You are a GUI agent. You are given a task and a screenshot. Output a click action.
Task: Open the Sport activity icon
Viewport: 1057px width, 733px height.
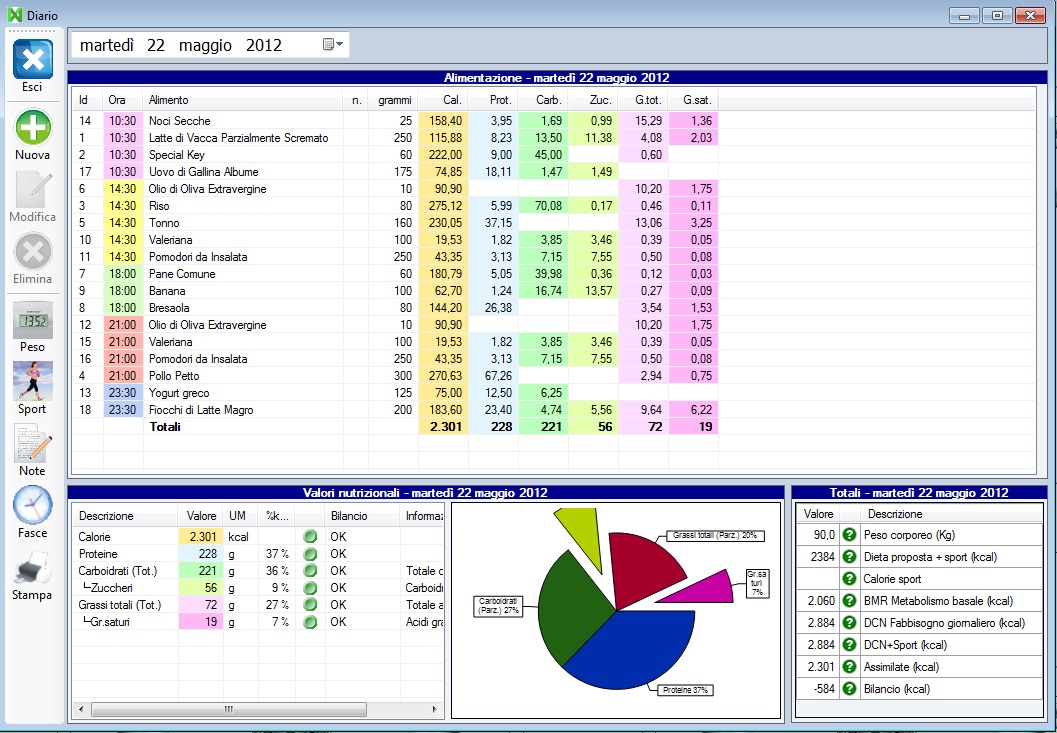pos(32,381)
